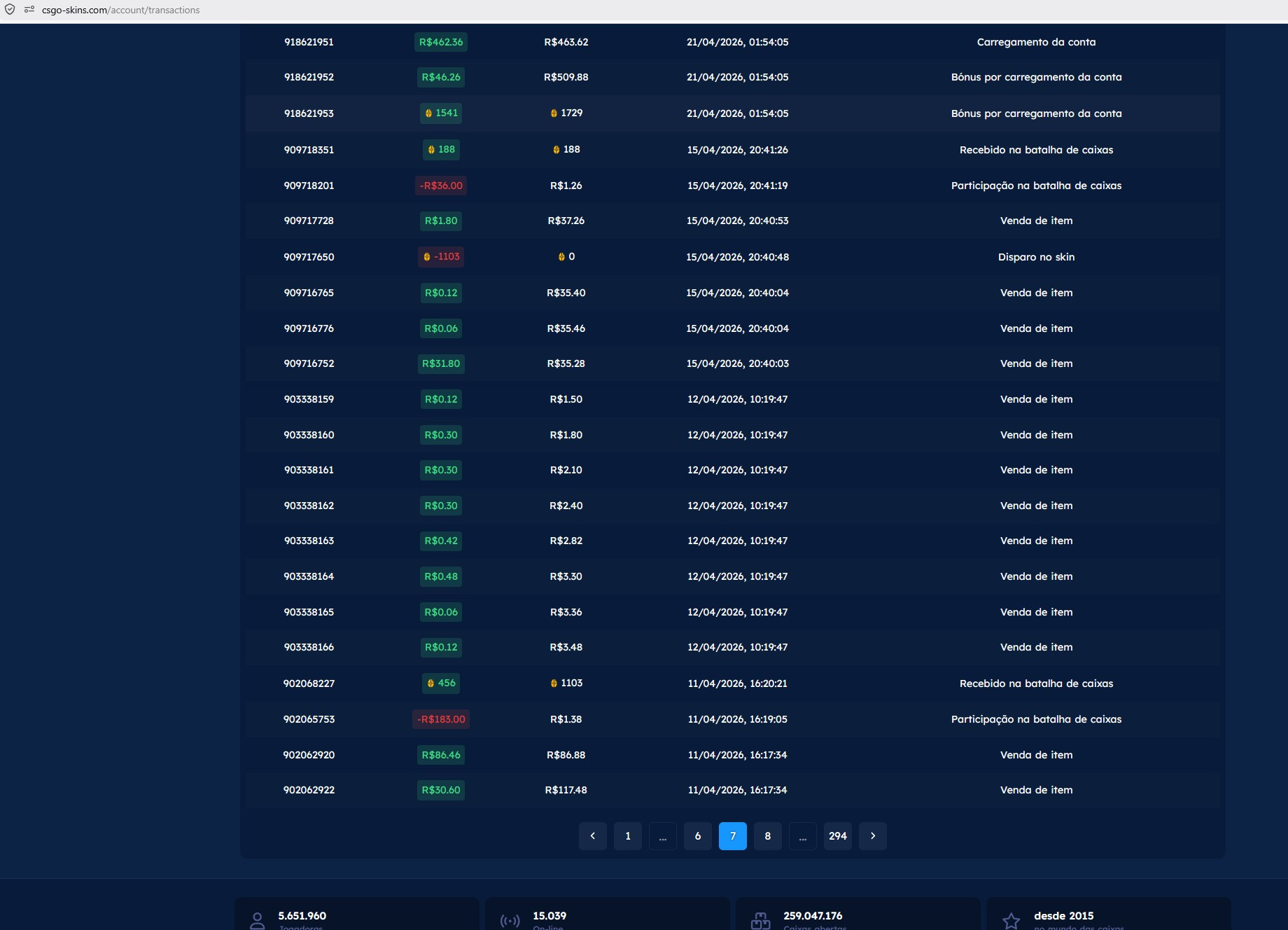1288x930 pixels.
Task: Click amount badge R$86.46
Action: point(441,755)
